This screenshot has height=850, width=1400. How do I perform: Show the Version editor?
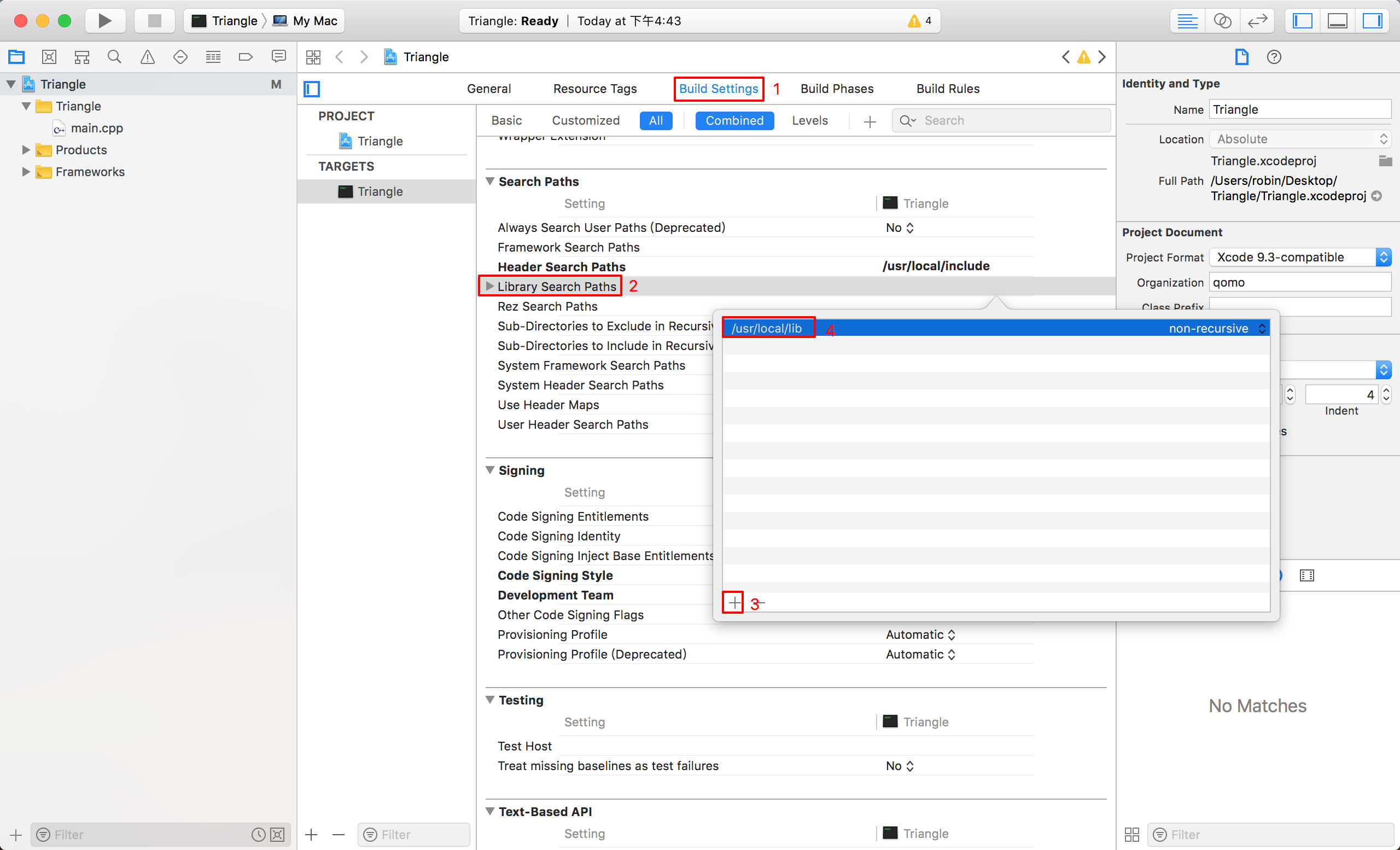pos(1257,21)
